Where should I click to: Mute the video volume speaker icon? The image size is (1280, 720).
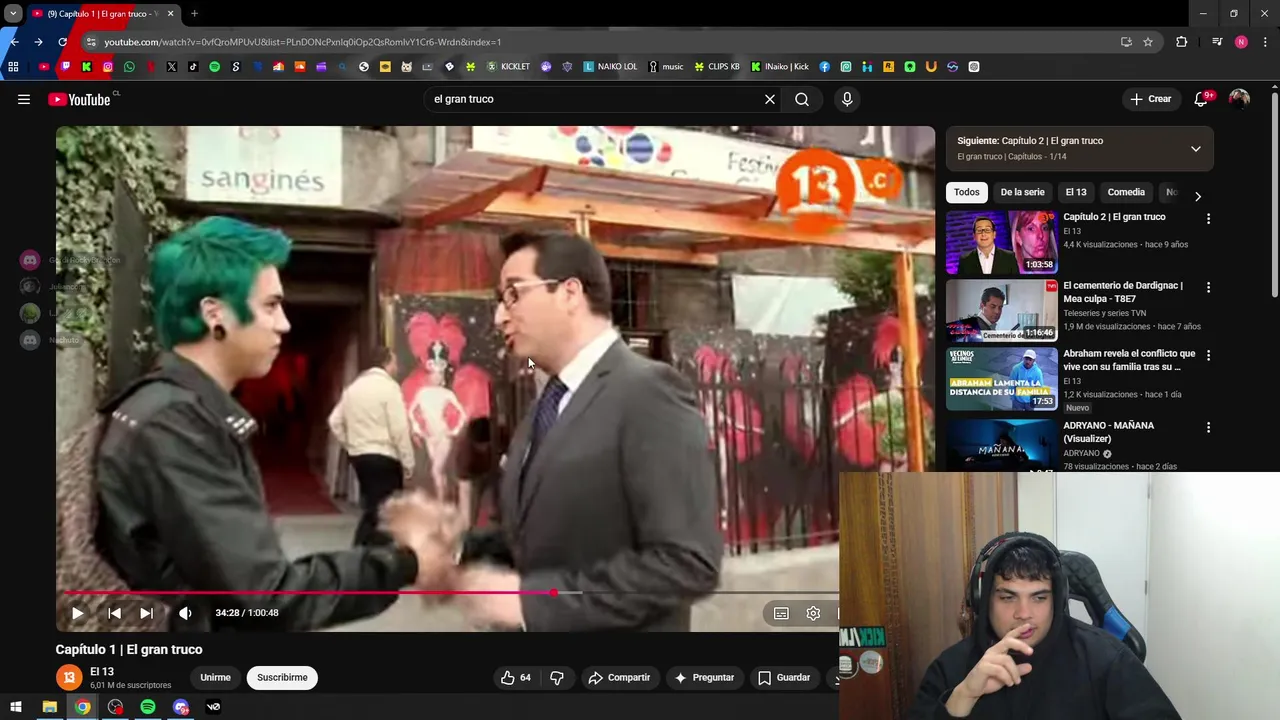pyautogui.click(x=185, y=613)
